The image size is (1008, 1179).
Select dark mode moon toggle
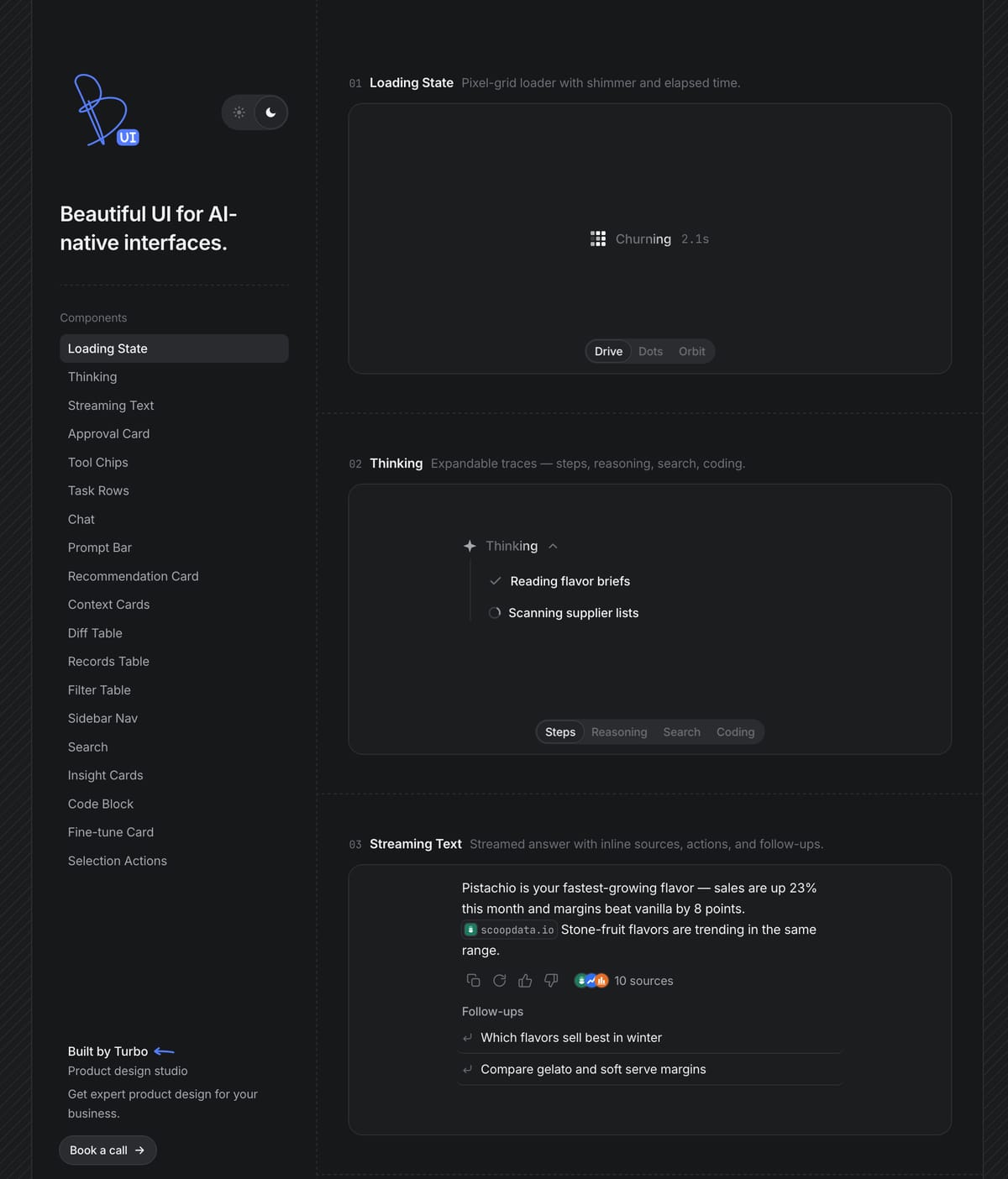(x=270, y=113)
